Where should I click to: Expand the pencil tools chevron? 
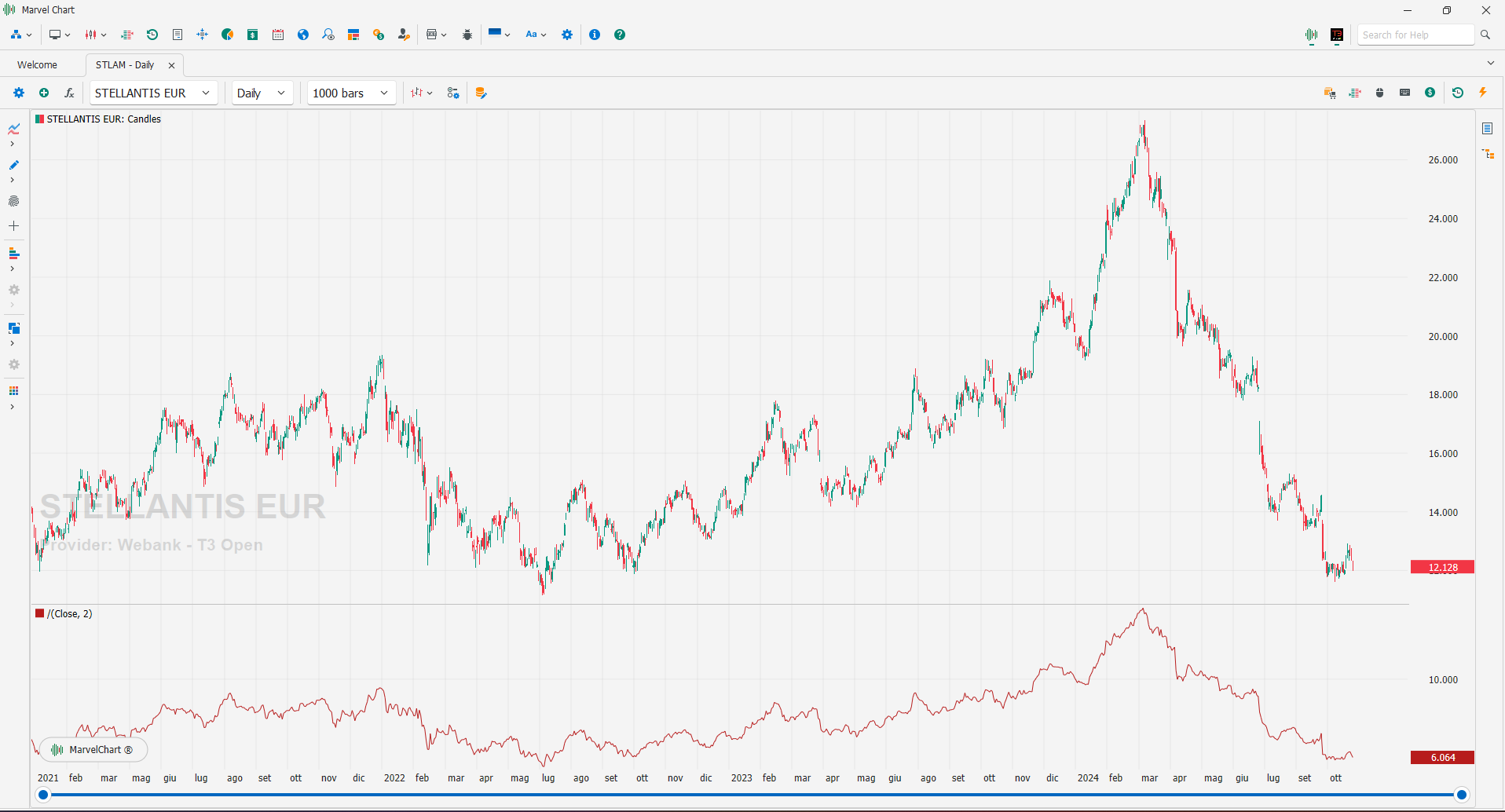[x=12, y=180]
